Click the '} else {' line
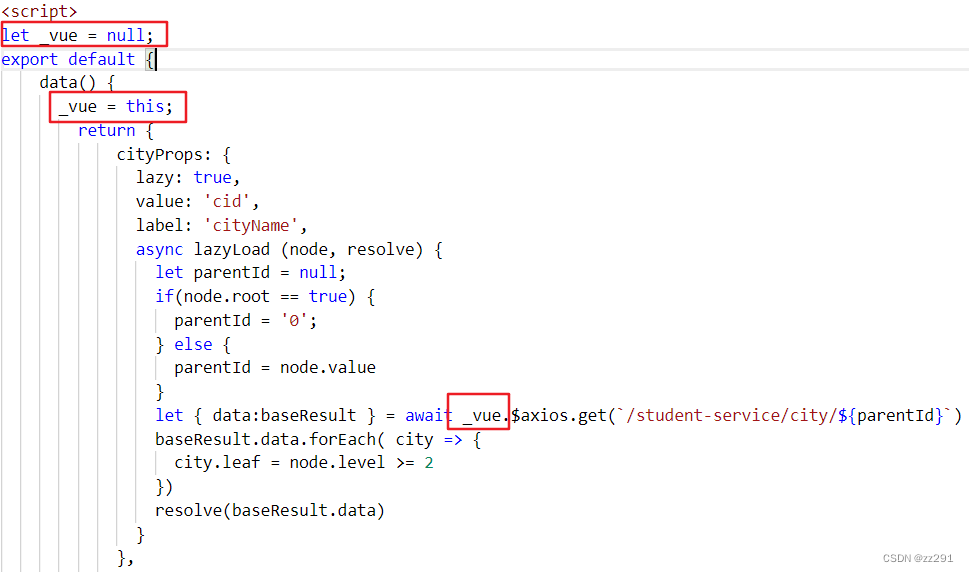969x572 pixels. coord(193,344)
